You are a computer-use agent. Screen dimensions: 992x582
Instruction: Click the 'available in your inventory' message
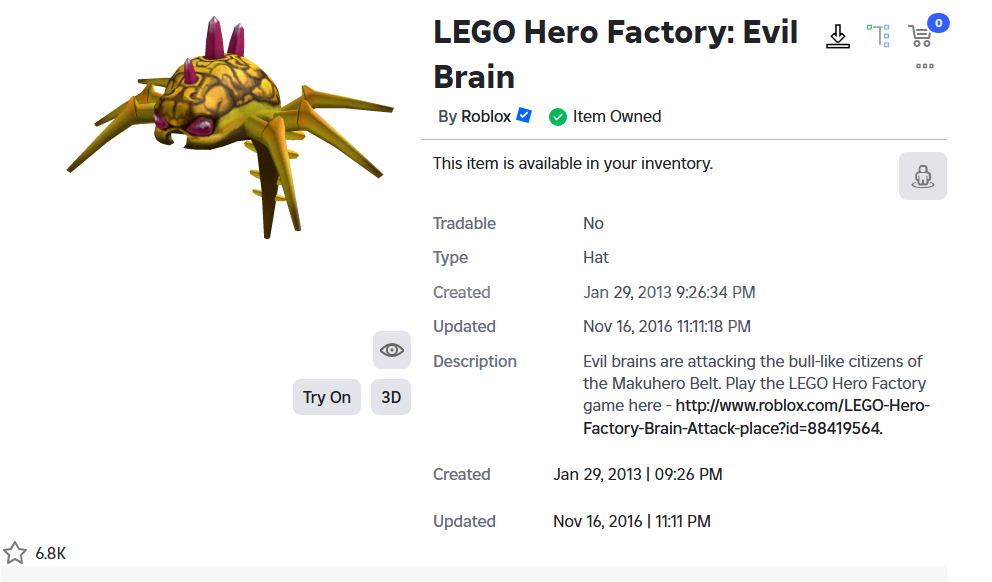click(573, 163)
